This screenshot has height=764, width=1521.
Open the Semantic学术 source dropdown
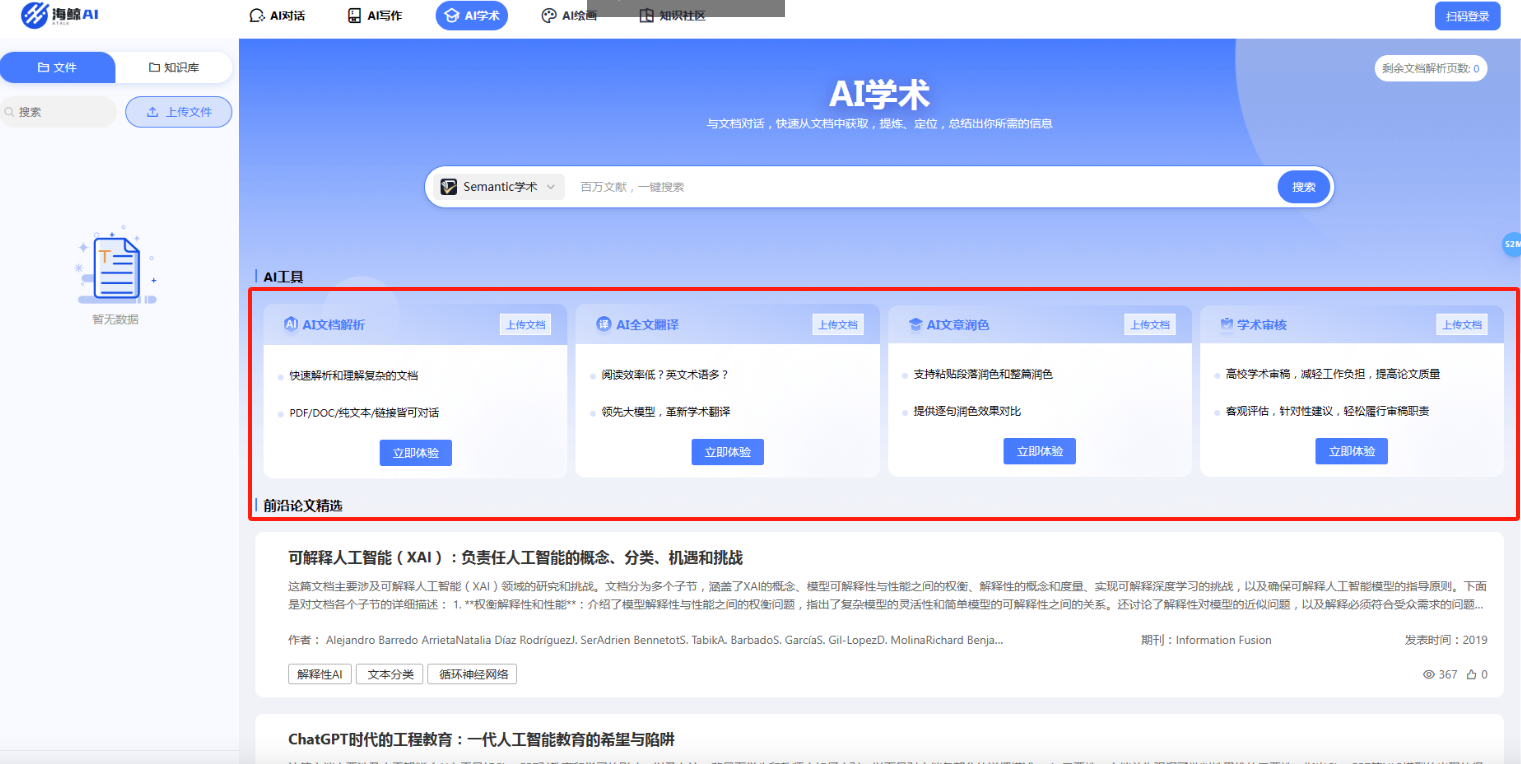498,186
